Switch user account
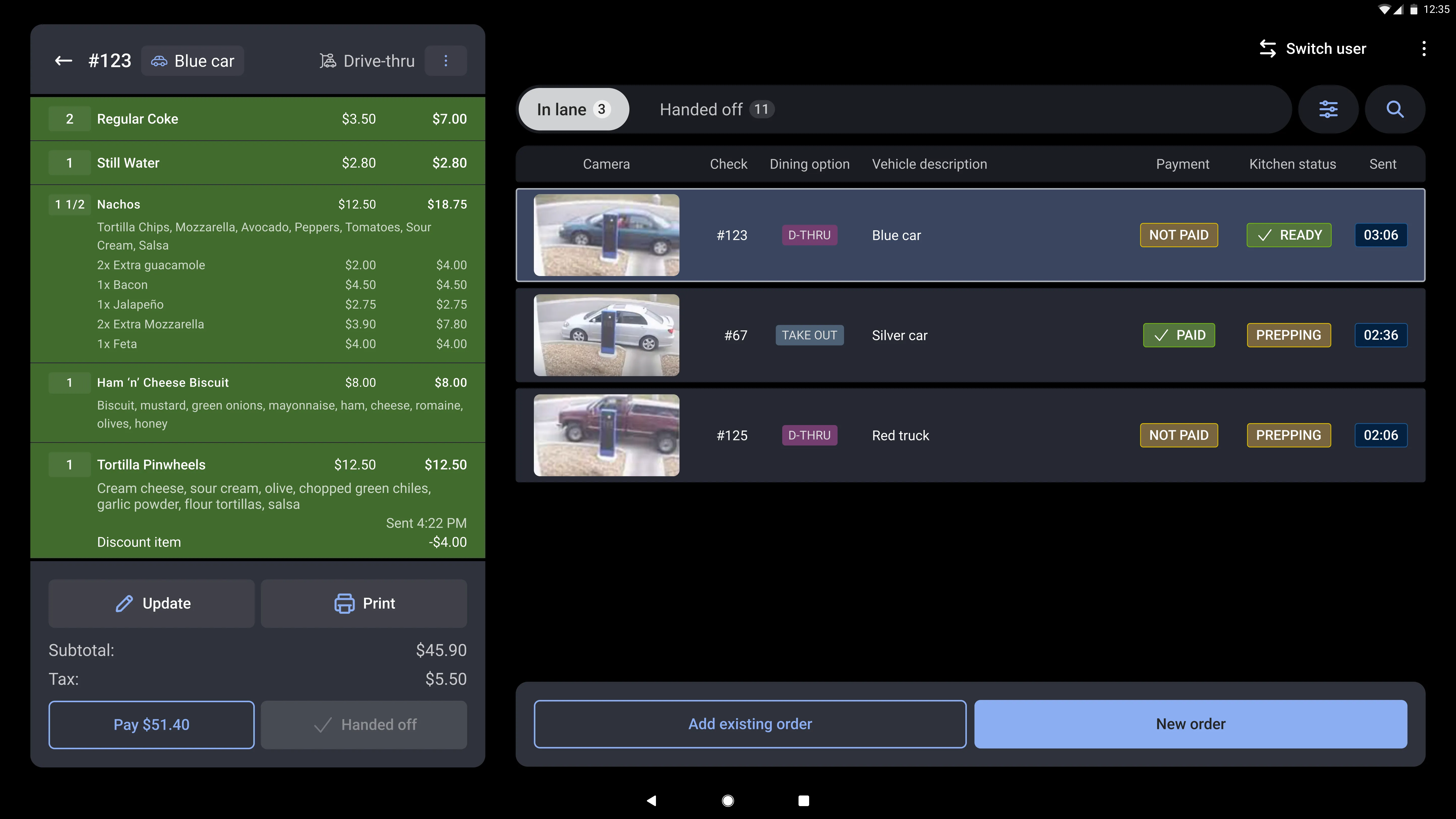This screenshot has width=1456, height=819. point(1312,49)
